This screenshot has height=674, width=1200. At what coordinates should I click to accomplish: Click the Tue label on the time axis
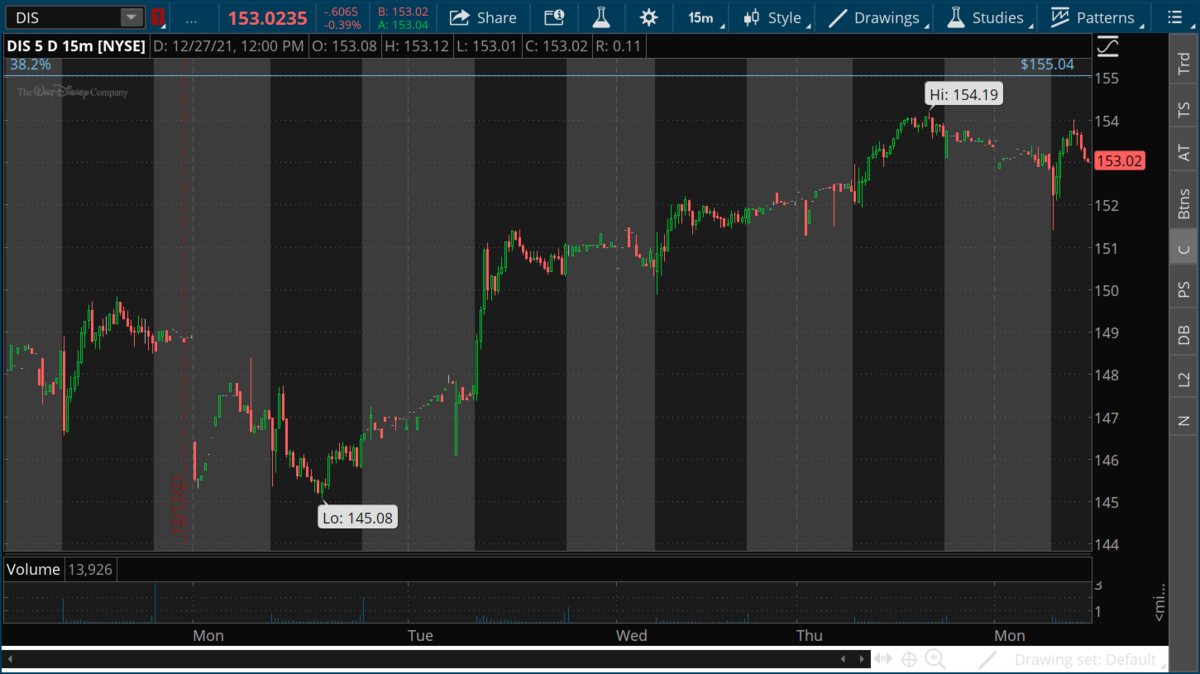(420, 635)
